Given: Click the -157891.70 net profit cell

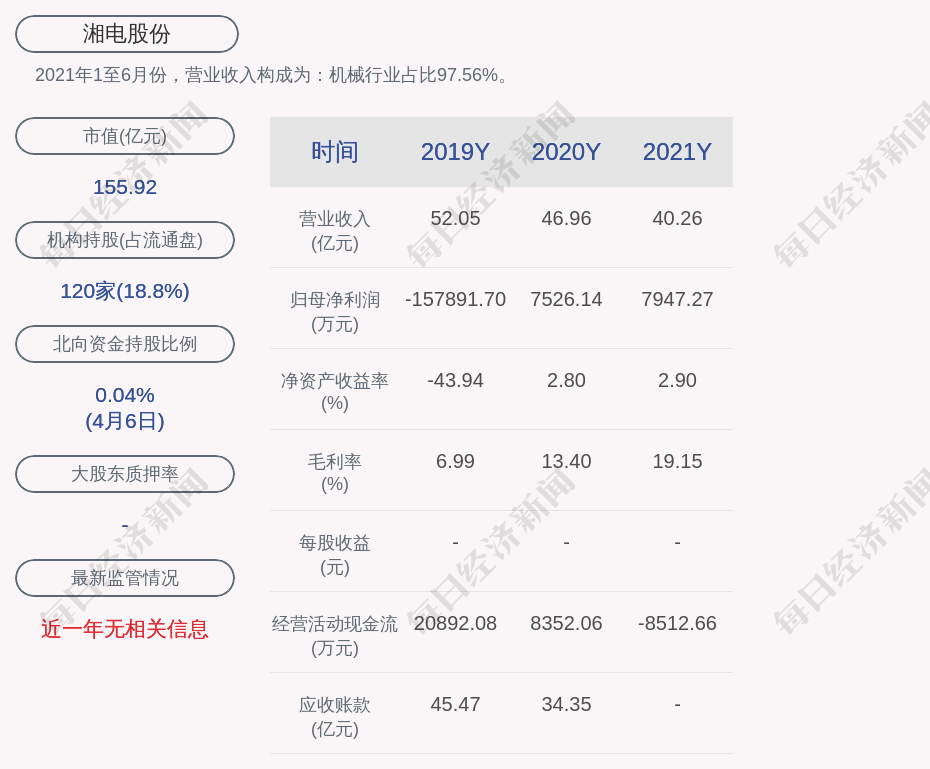Looking at the screenshot, I should [455, 299].
